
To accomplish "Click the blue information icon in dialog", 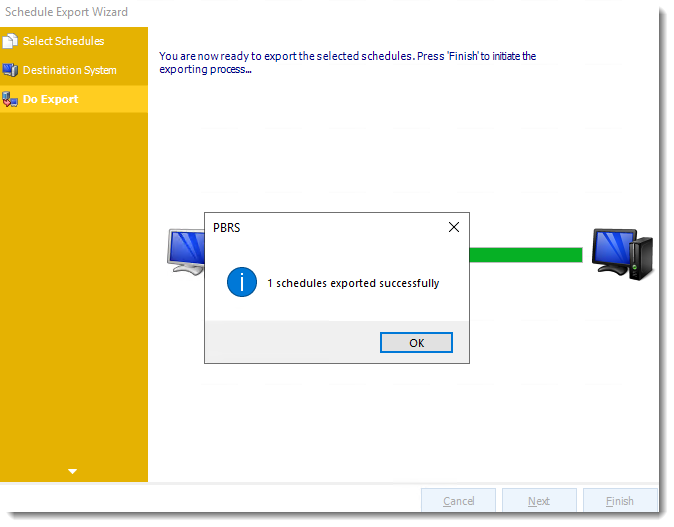I will (242, 282).
